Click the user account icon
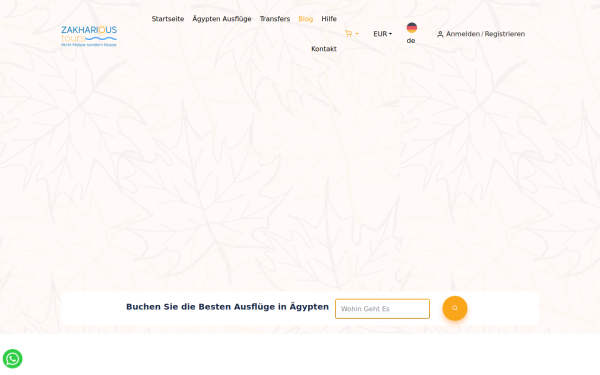Image resolution: width=600 pixels, height=375 pixels. click(440, 34)
